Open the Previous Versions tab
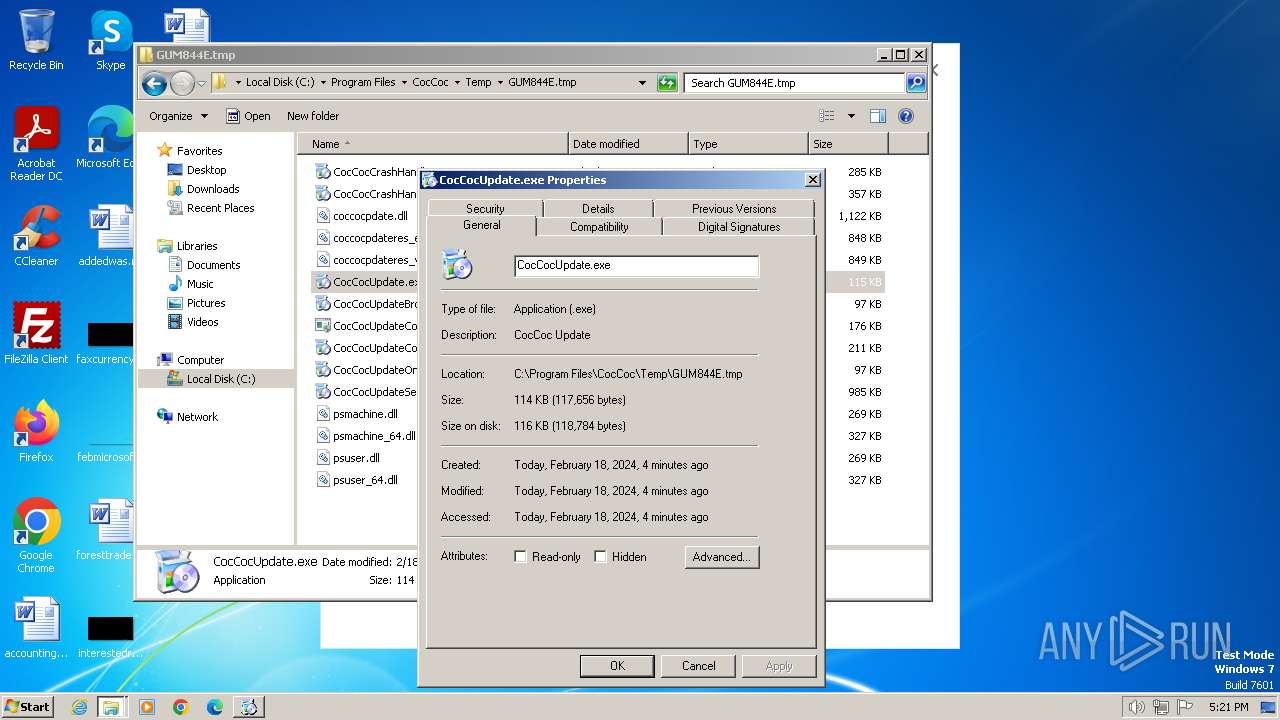The height and width of the screenshot is (720, 1280). tap(734, 209)
